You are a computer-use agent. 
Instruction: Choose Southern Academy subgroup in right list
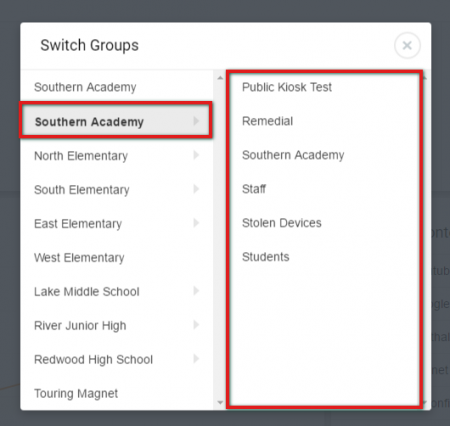[x=293, y=155]
